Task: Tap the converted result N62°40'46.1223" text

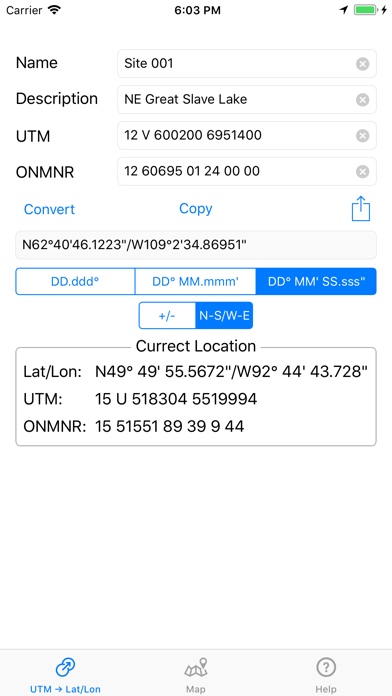Action: 196,245
